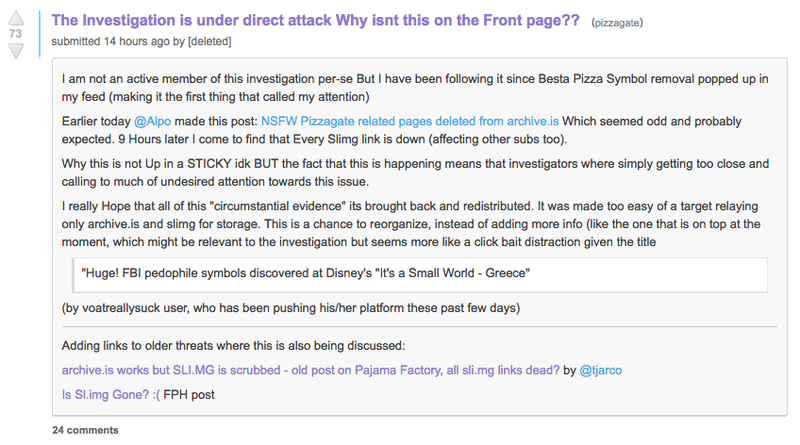
Task: Upvote the post with the up arrow
Action: [x=16, y=18]
